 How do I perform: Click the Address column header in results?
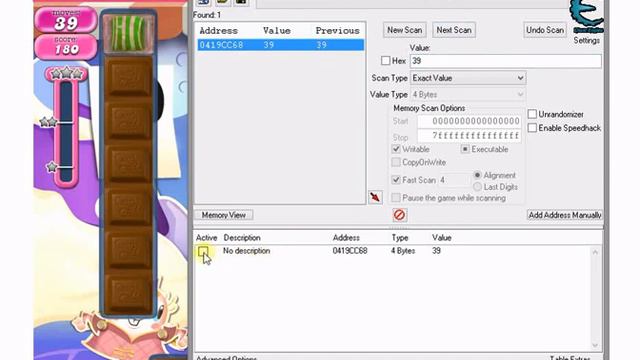218,31
